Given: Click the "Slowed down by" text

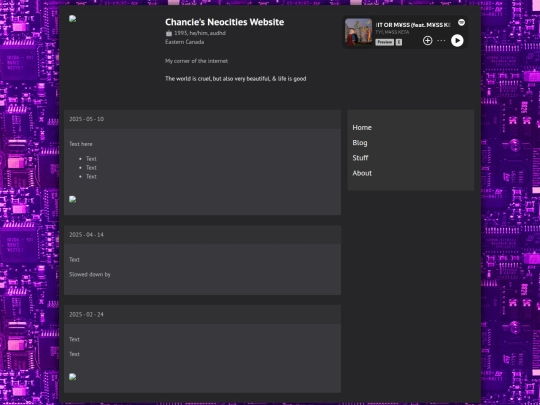Looking at the screenshot, I should coord(90,274).
